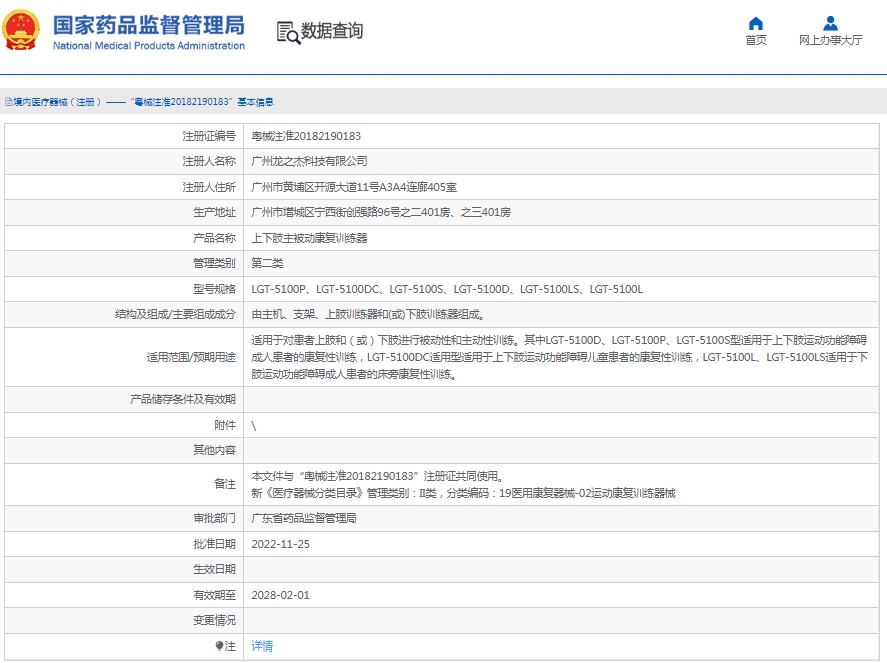Click the 国家药品监督管理局 title
Screen dimensions: 887x663
149,25
